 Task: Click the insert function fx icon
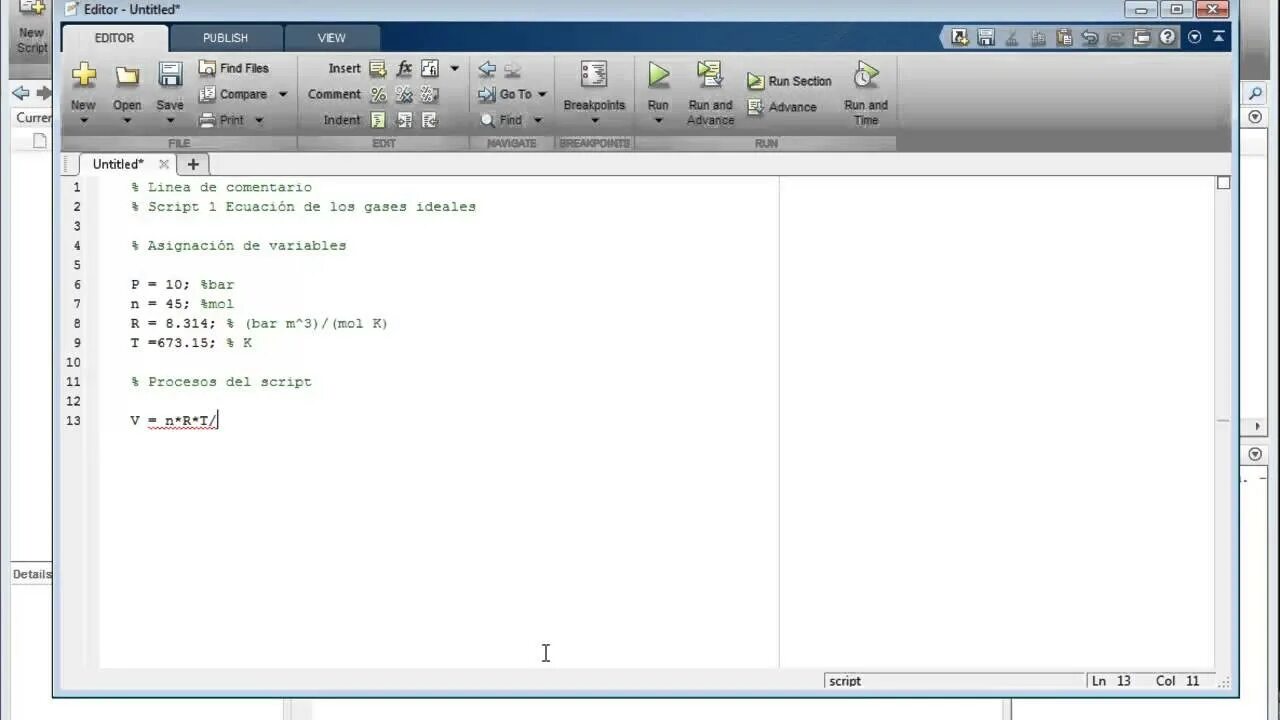pyautogui.click(x=404, y=68)
